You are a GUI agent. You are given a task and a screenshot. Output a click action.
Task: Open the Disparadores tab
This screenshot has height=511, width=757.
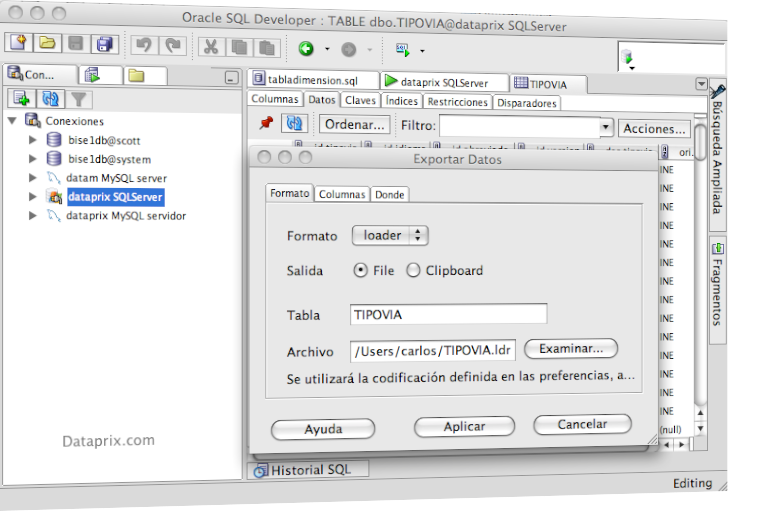coord(527,103)
